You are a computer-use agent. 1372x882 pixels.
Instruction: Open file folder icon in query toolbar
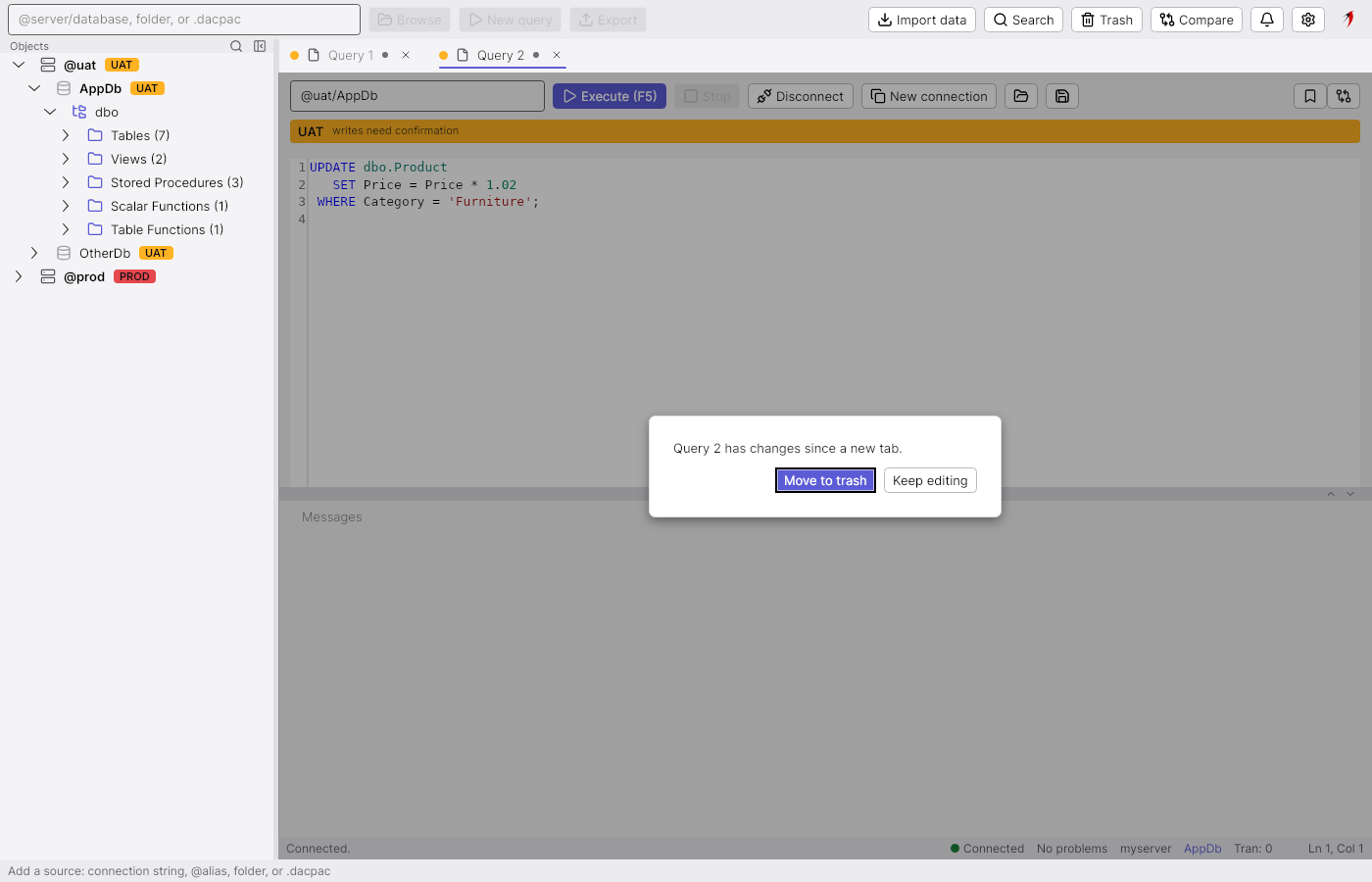click(1021, 96)
